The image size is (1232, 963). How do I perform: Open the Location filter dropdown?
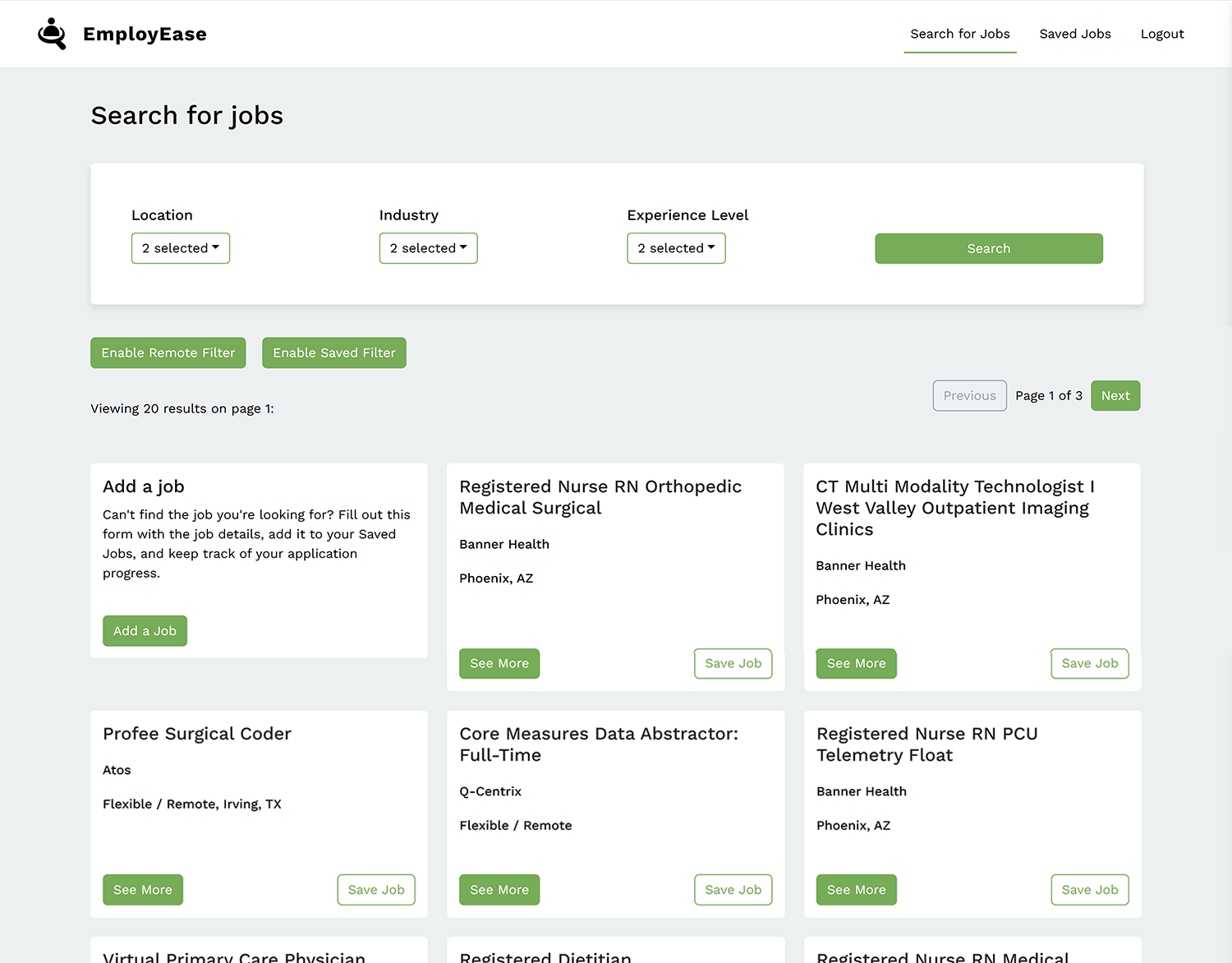(x=180, y=248)
